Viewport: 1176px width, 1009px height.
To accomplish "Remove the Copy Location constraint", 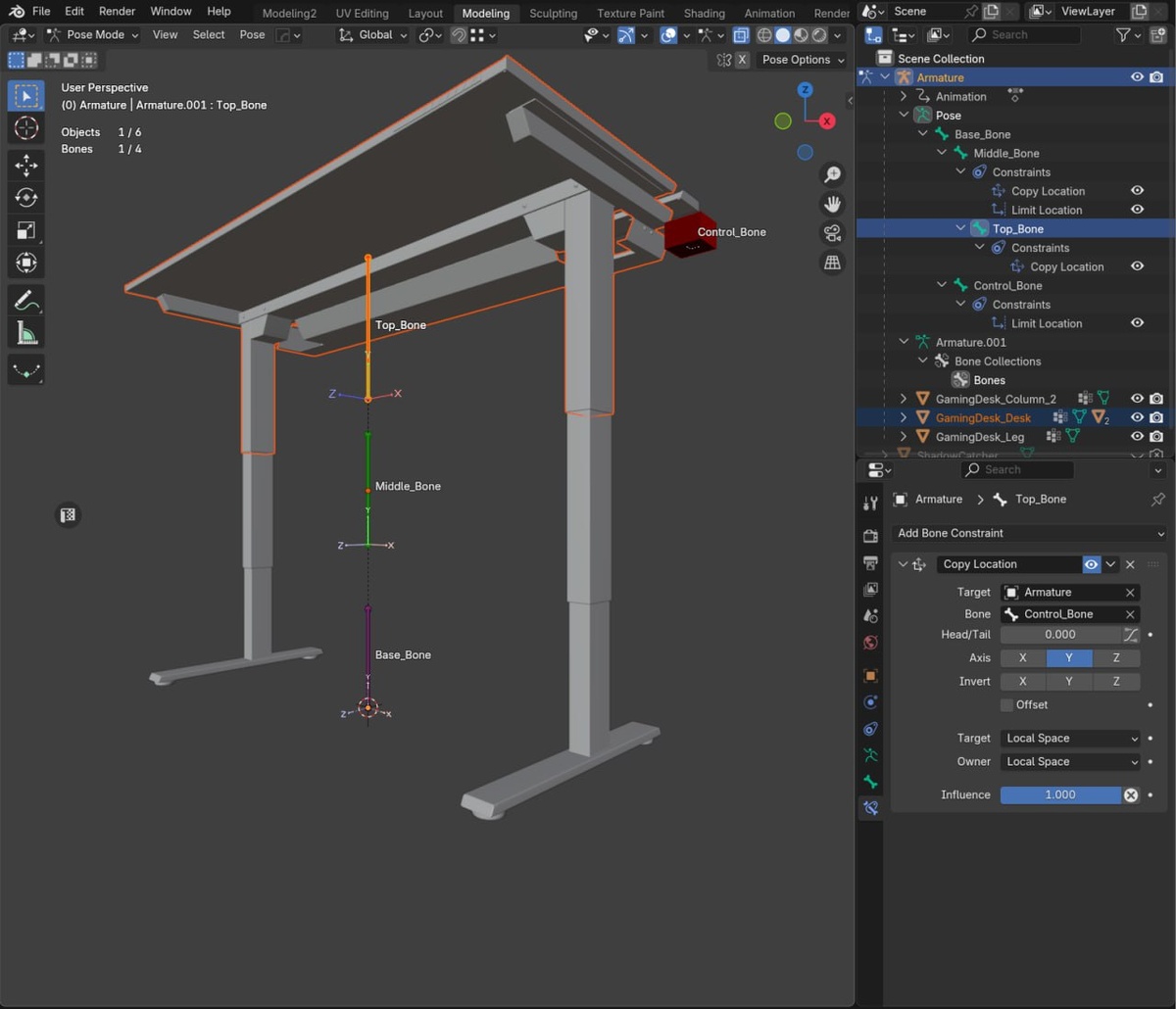I will click(1130, 564).
